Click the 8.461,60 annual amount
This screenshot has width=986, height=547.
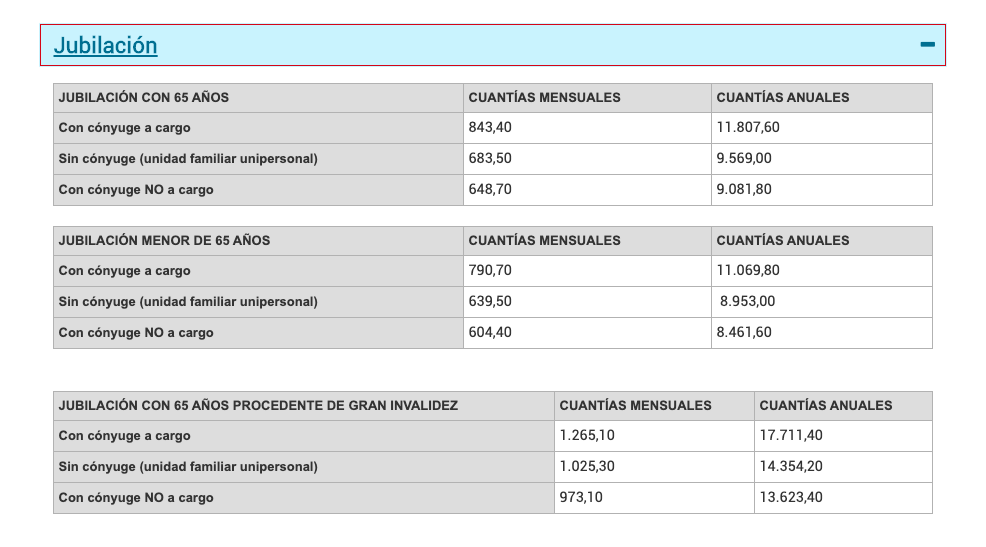[x=744, y=332]
